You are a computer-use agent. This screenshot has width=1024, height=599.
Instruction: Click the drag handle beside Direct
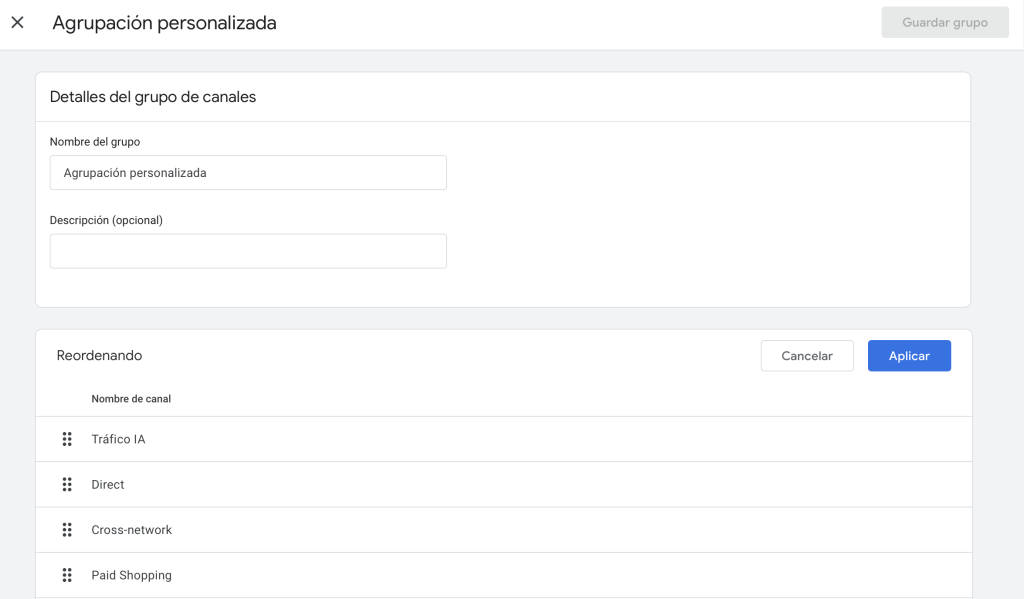click(67, 485)
